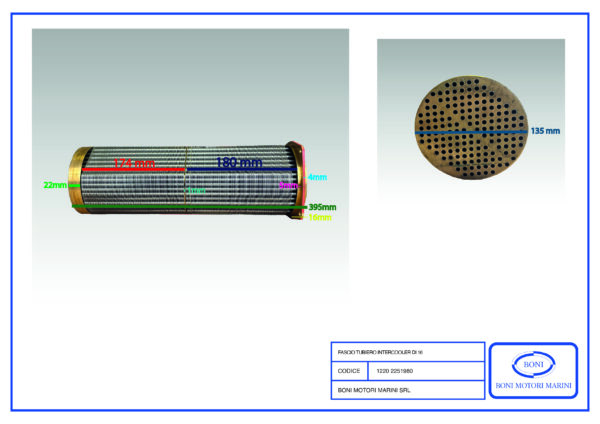Click the "1mm" label on the tube bundle

(x=196, y=191)
